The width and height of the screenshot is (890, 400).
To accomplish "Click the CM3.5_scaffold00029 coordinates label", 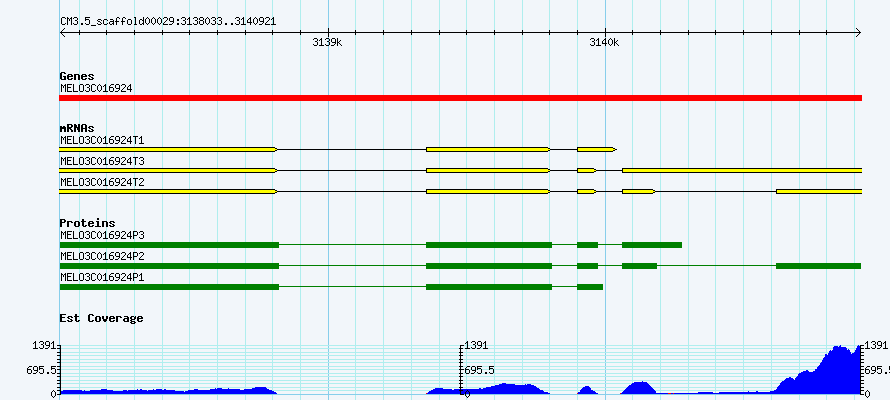I will click(x=169, y=21).
